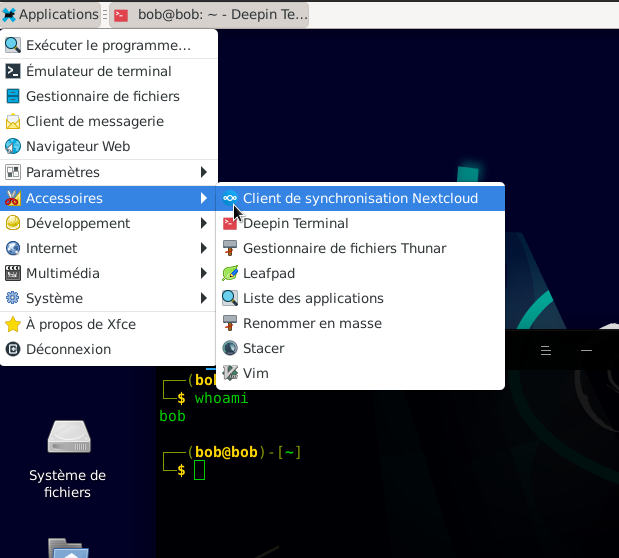The height and width of the screenshot is (558, 619).
Task: Click the Renommer en masse icon
Action: (x=230, y=323)
